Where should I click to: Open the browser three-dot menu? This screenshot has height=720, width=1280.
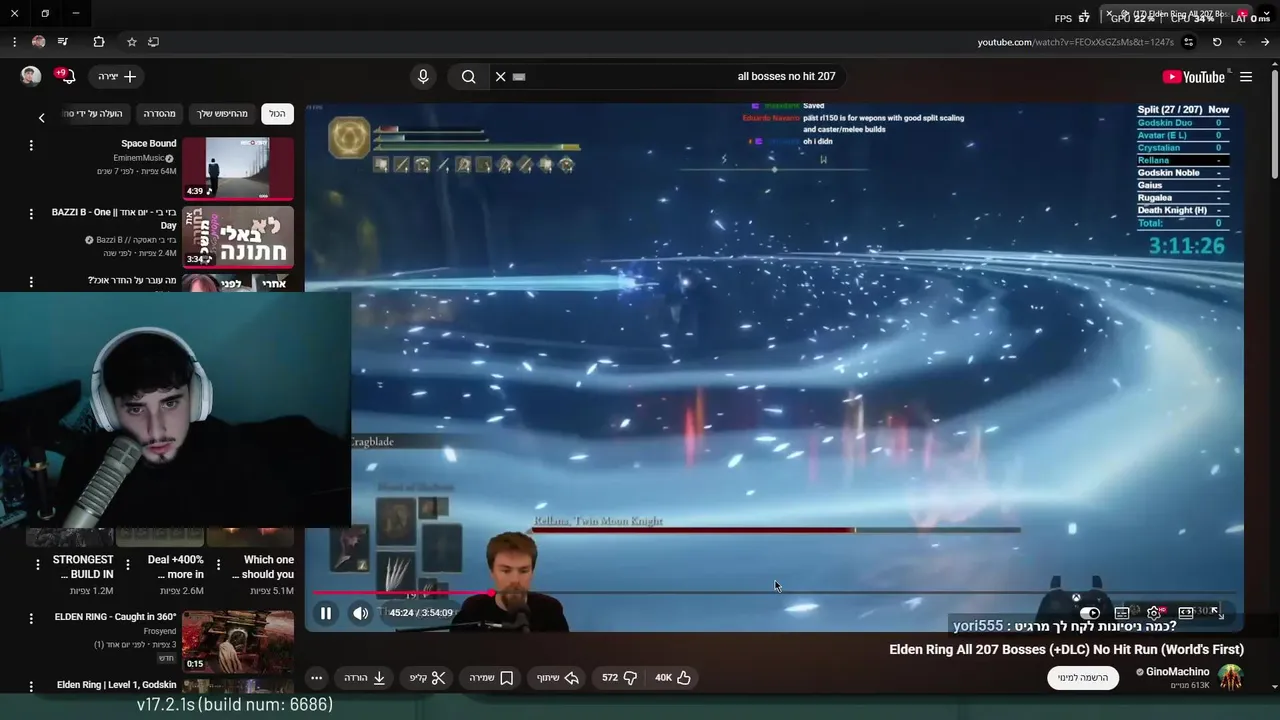pyautogui.click(x=14, y=42)
